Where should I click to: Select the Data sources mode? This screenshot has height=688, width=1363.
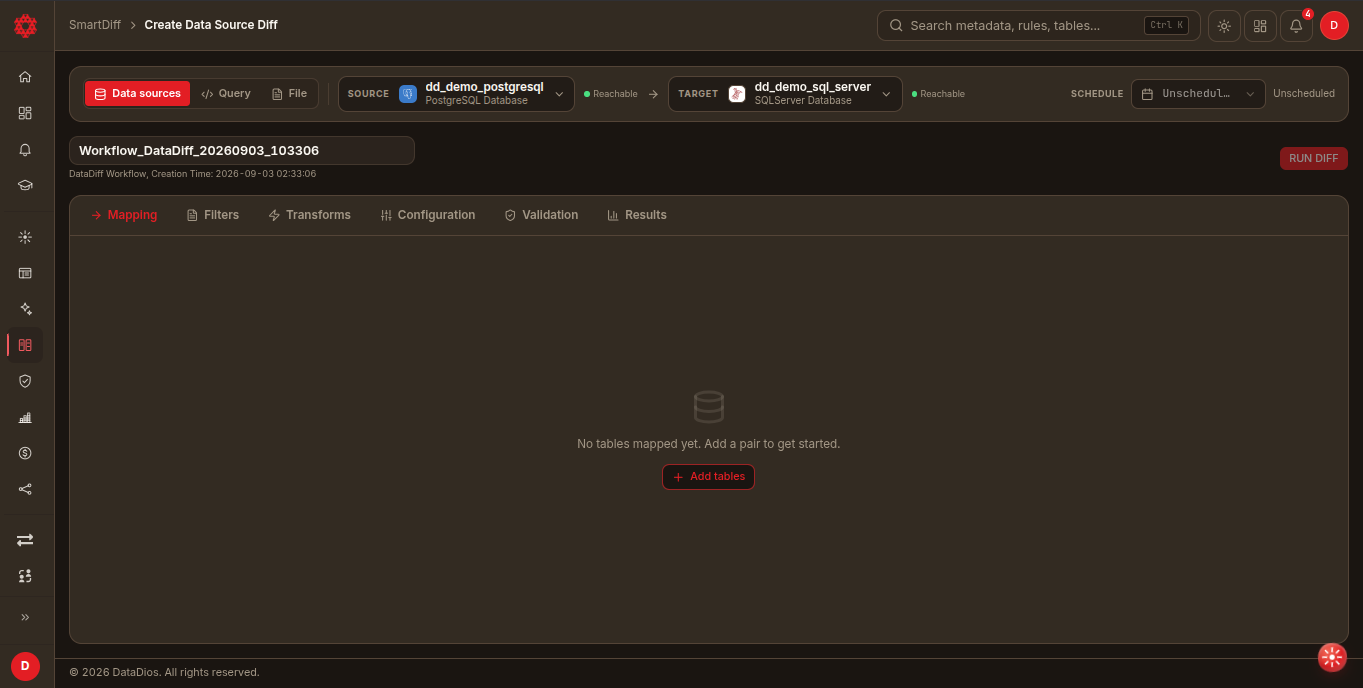pyautogui.click(x=137, y=93)
